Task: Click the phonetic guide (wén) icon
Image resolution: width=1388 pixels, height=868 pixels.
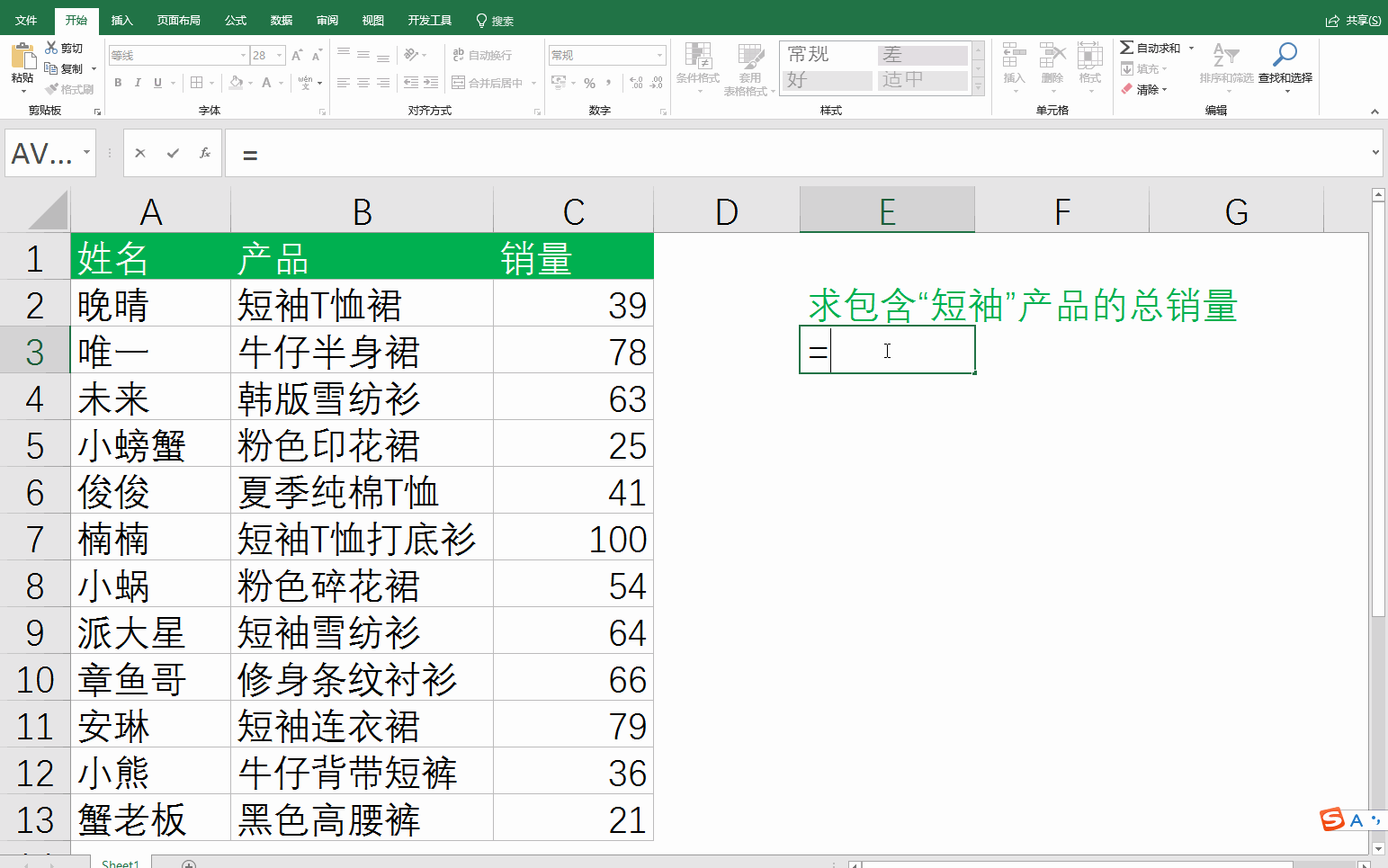Action: pyautogui.click(x=306, y=83)
